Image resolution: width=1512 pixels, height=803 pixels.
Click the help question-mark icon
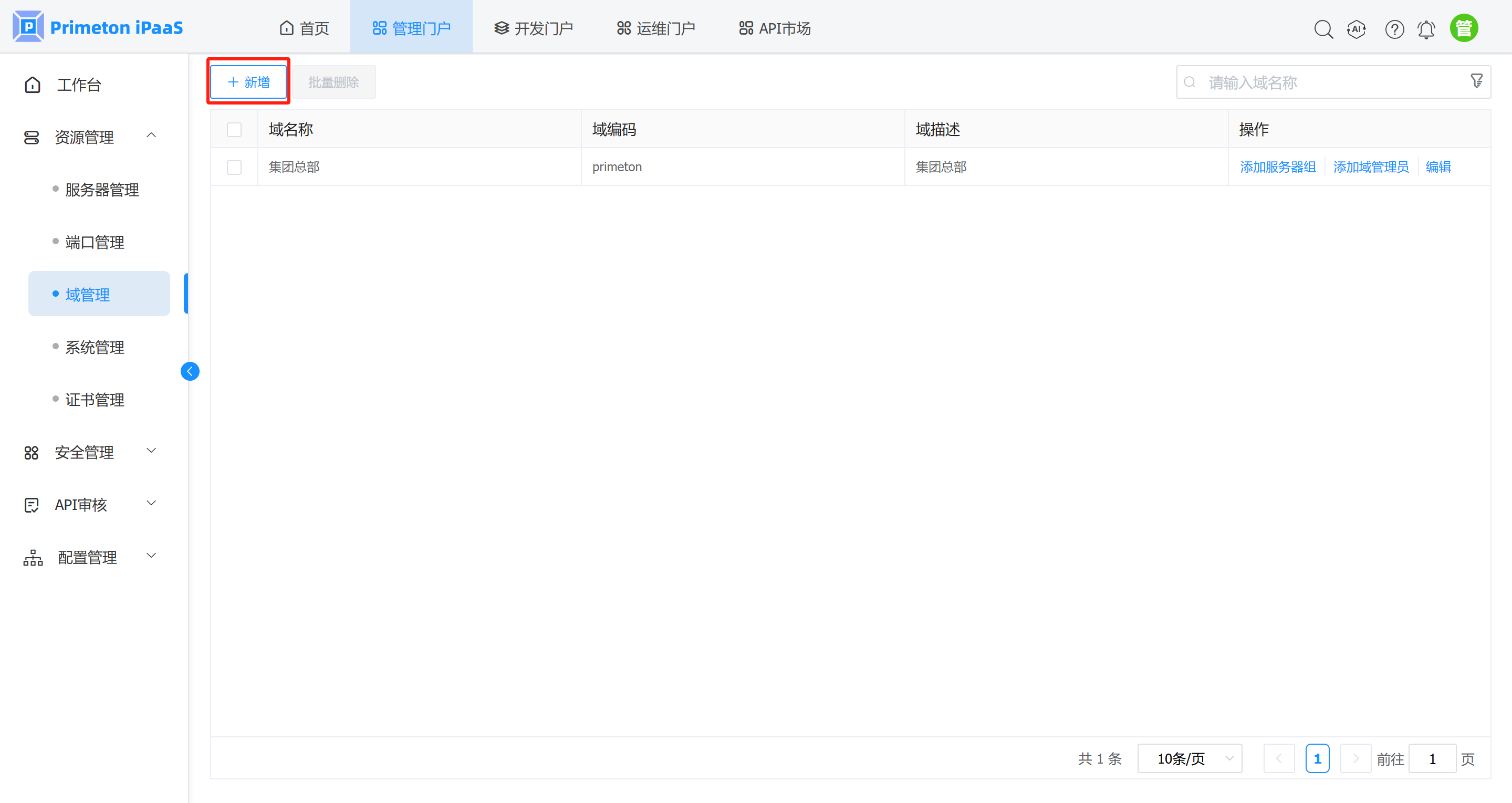(x=1394, y=29)
